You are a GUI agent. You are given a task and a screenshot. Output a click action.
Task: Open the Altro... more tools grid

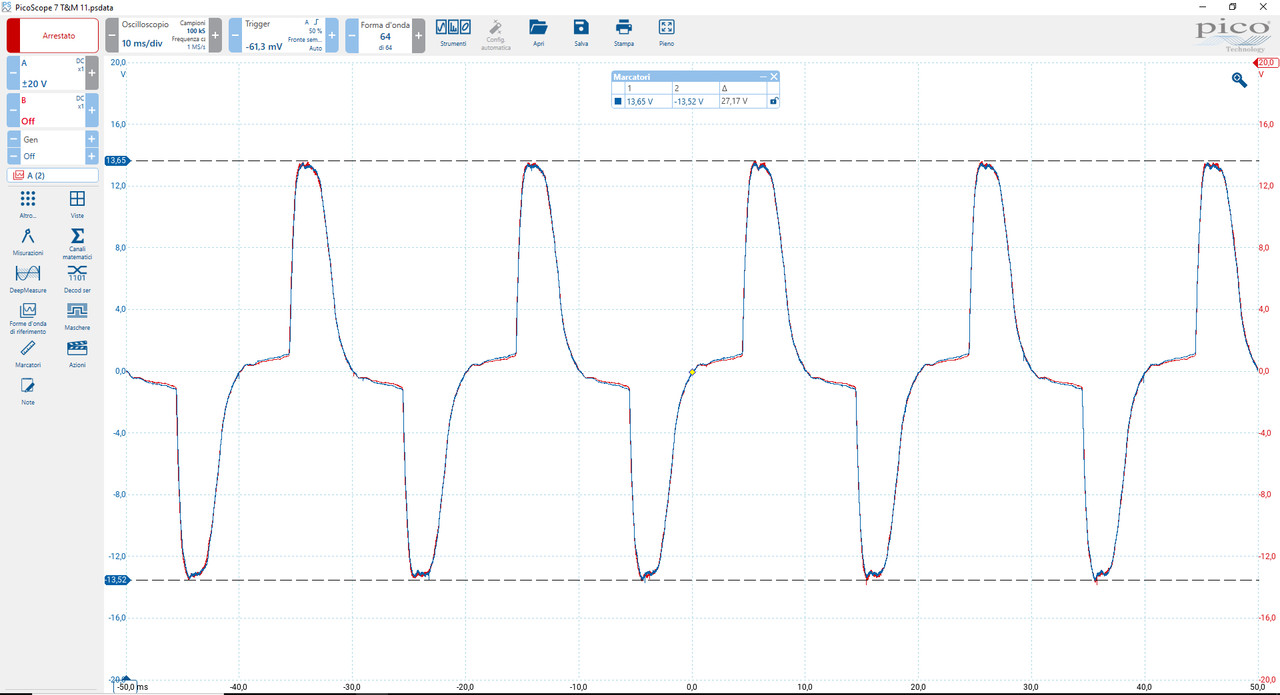click(28, 205)
